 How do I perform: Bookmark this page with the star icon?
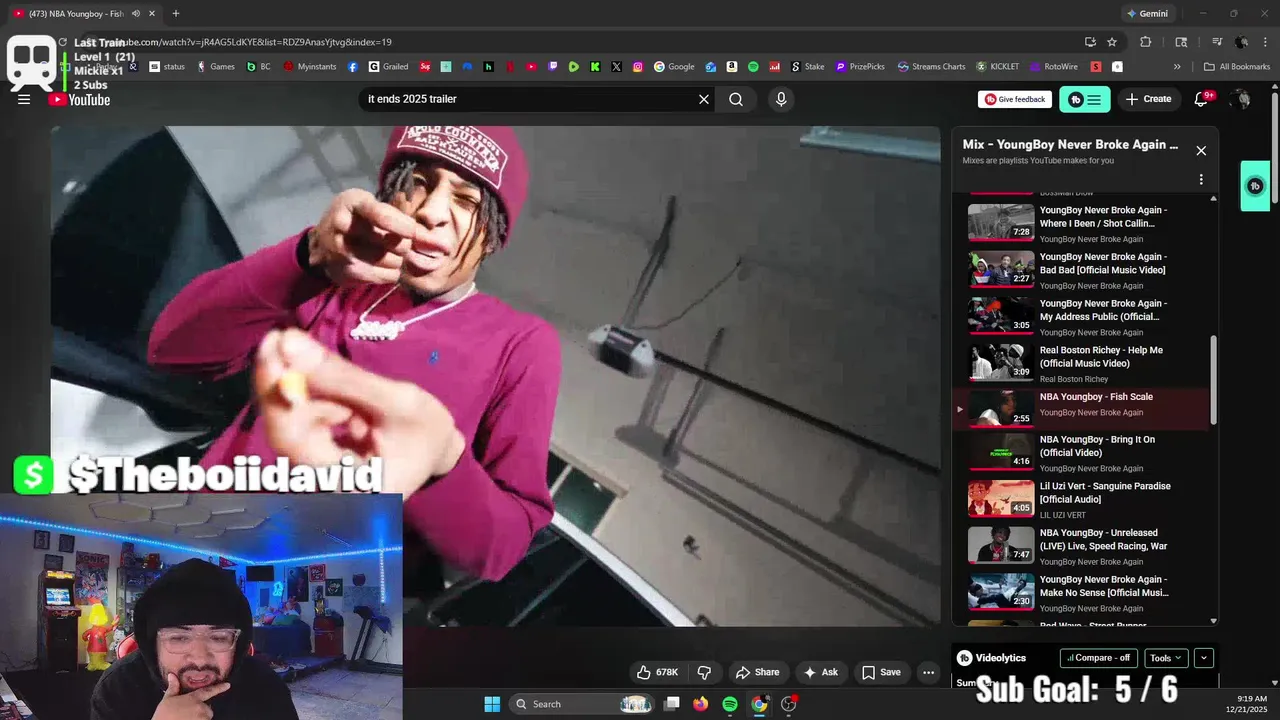pyautogui.click(x=1112, y=42)
